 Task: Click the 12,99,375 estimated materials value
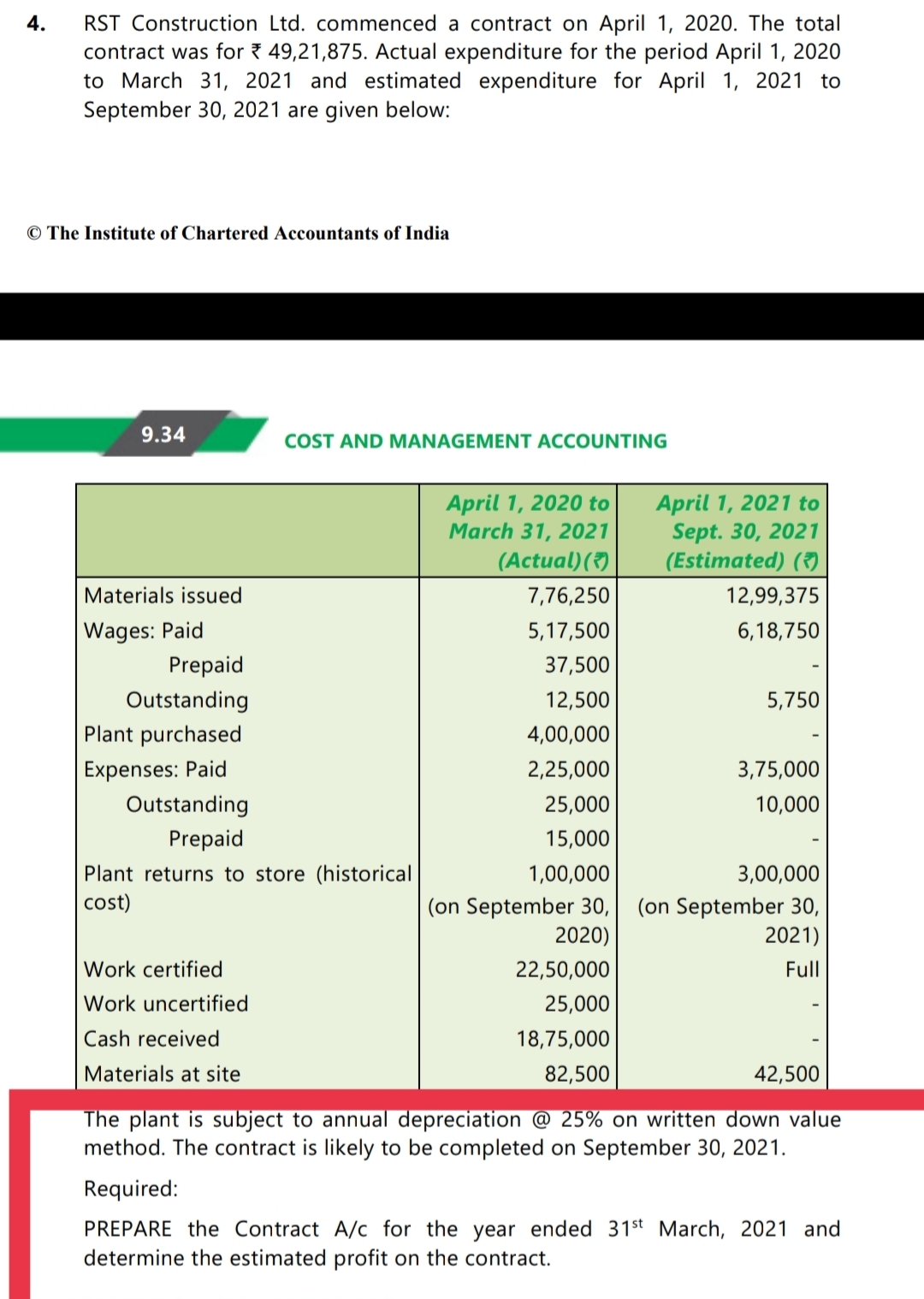(772, 596)
